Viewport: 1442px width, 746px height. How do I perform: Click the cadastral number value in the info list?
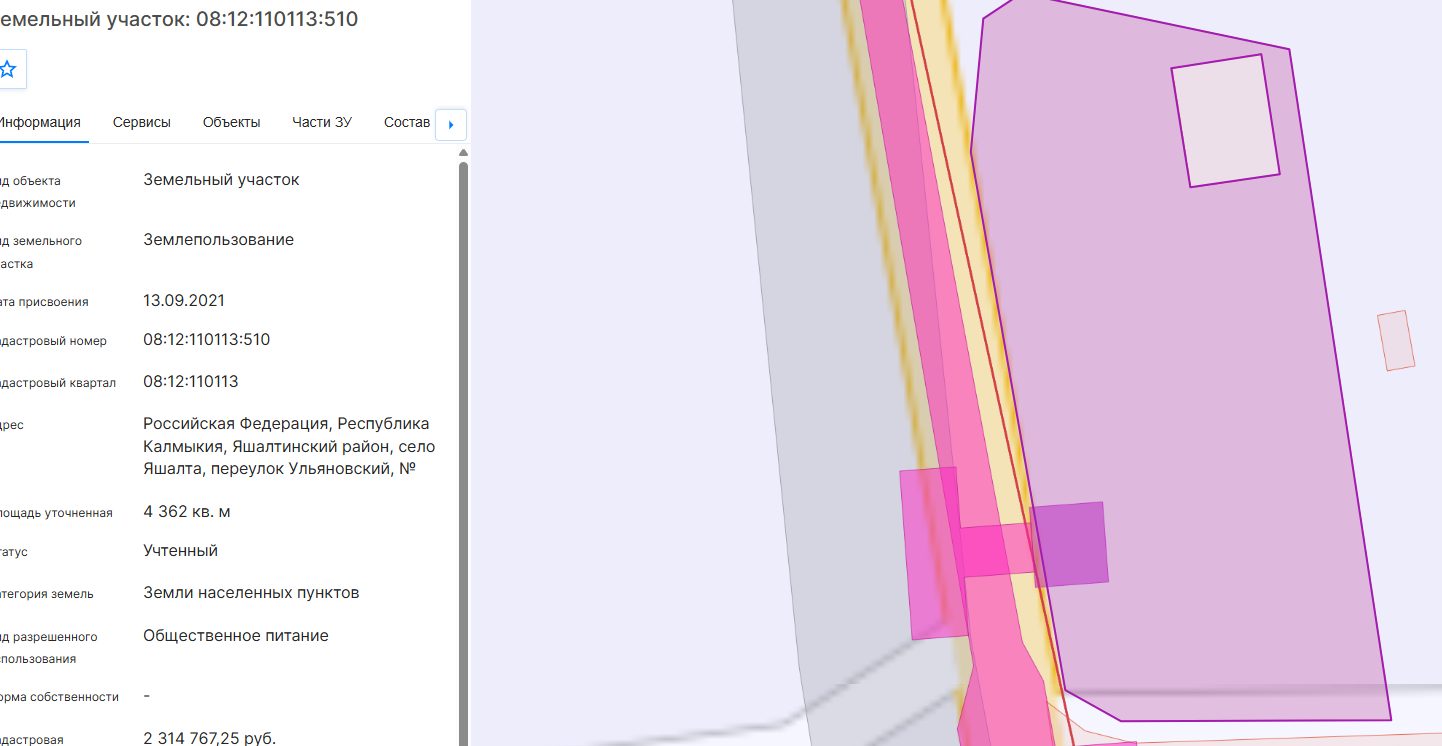coord(207,340)
